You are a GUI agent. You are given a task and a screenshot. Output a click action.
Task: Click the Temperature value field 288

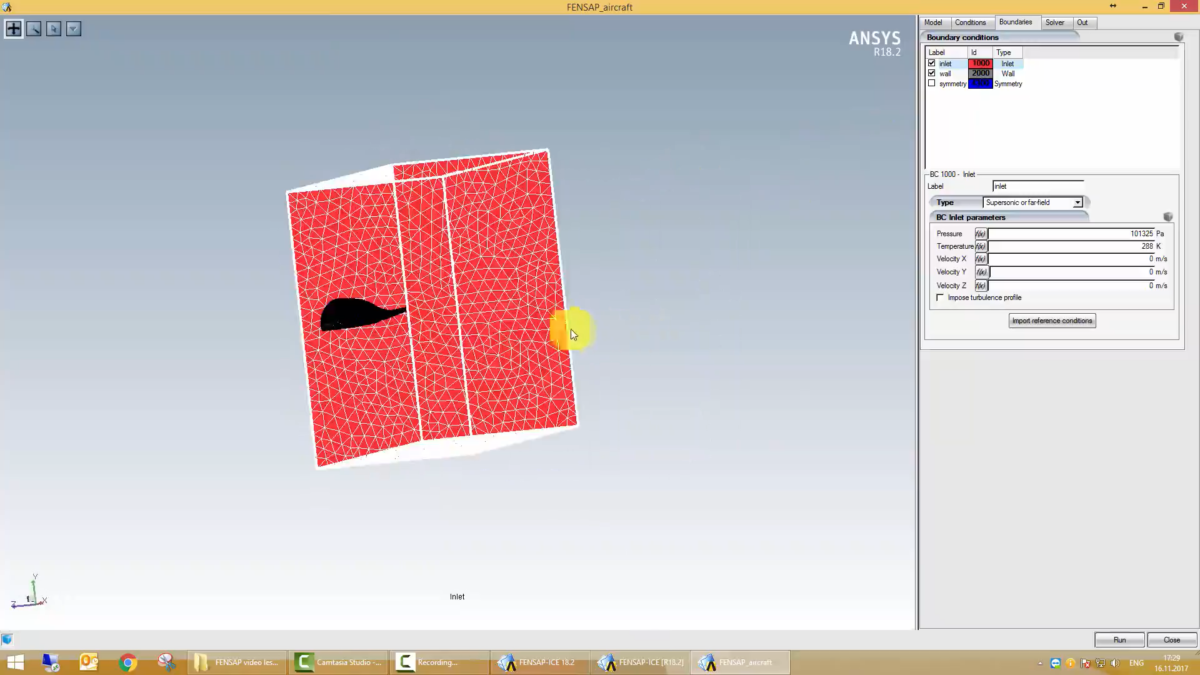click(1071, 246)
